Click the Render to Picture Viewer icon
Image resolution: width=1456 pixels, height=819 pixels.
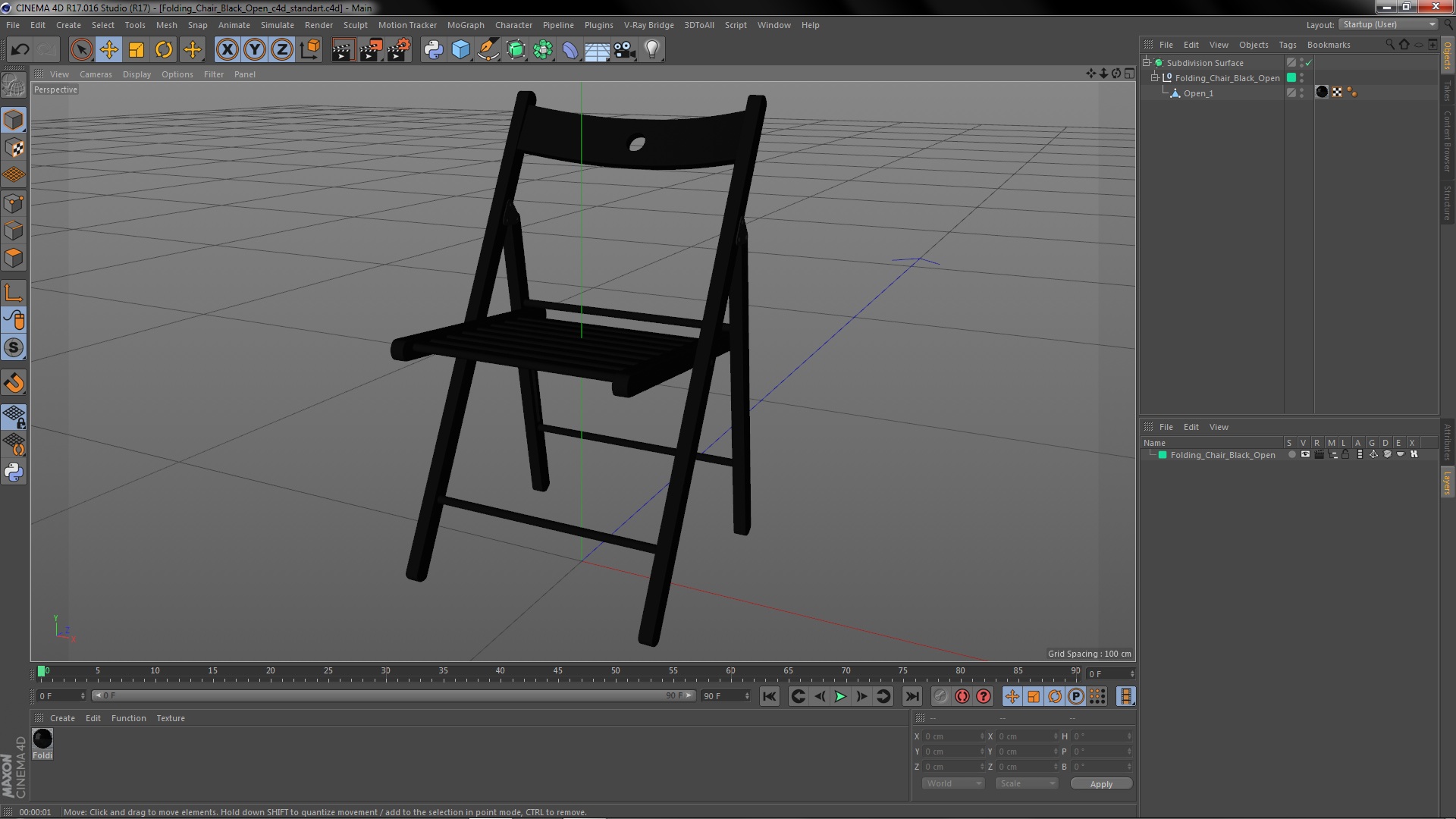coord(371,50)
